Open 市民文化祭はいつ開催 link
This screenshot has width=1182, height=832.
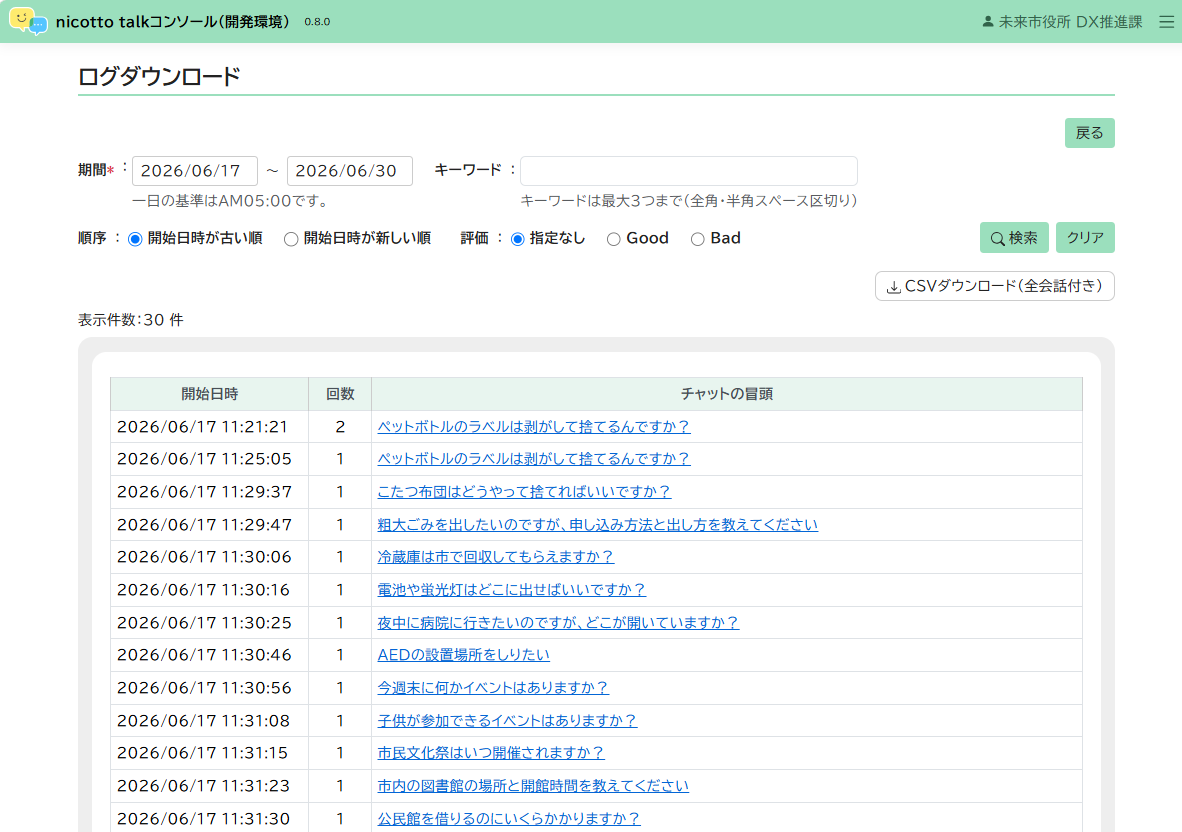coord(491,753)
